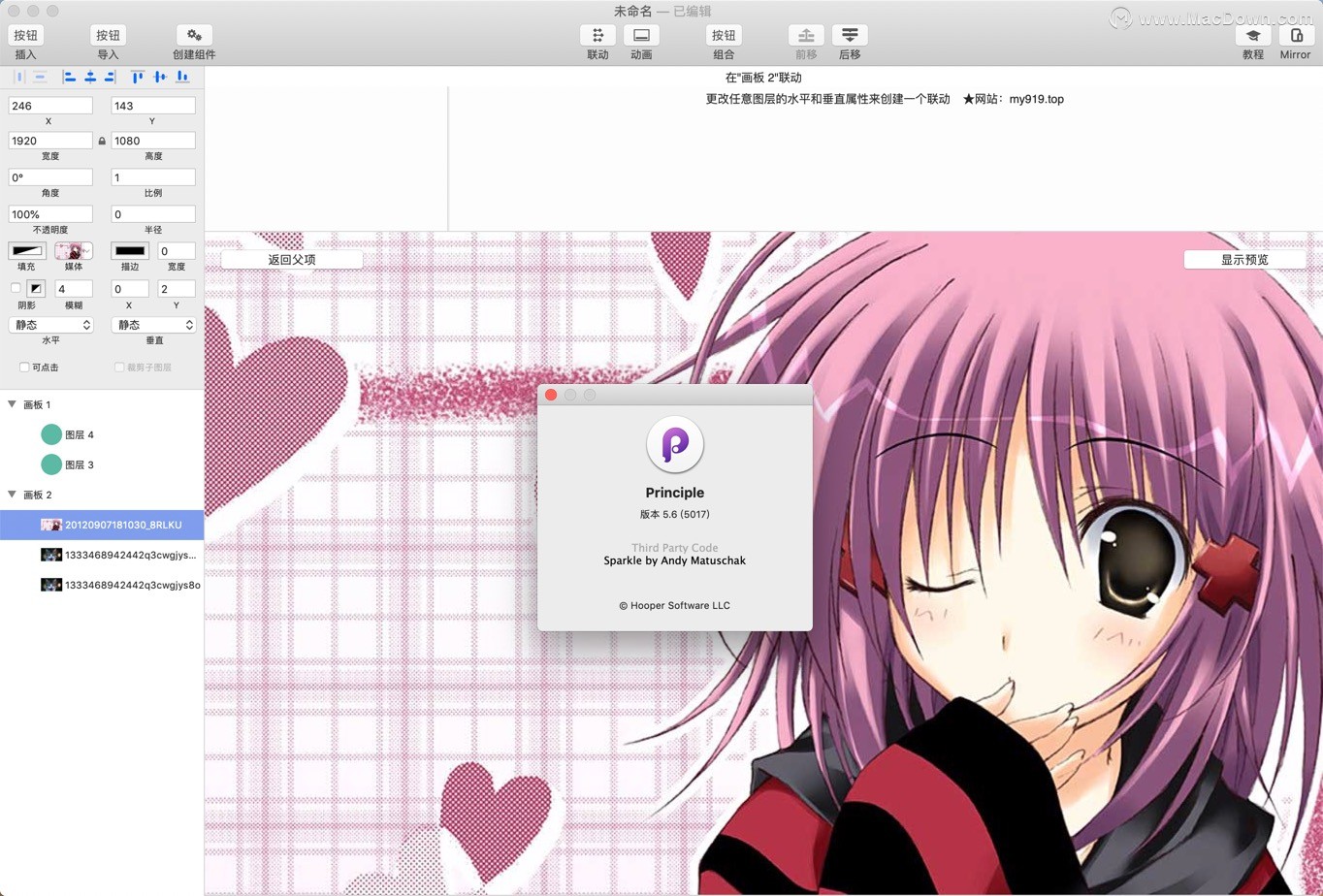
Task: Click distribute vertically icon
Action: coord(40,77)
